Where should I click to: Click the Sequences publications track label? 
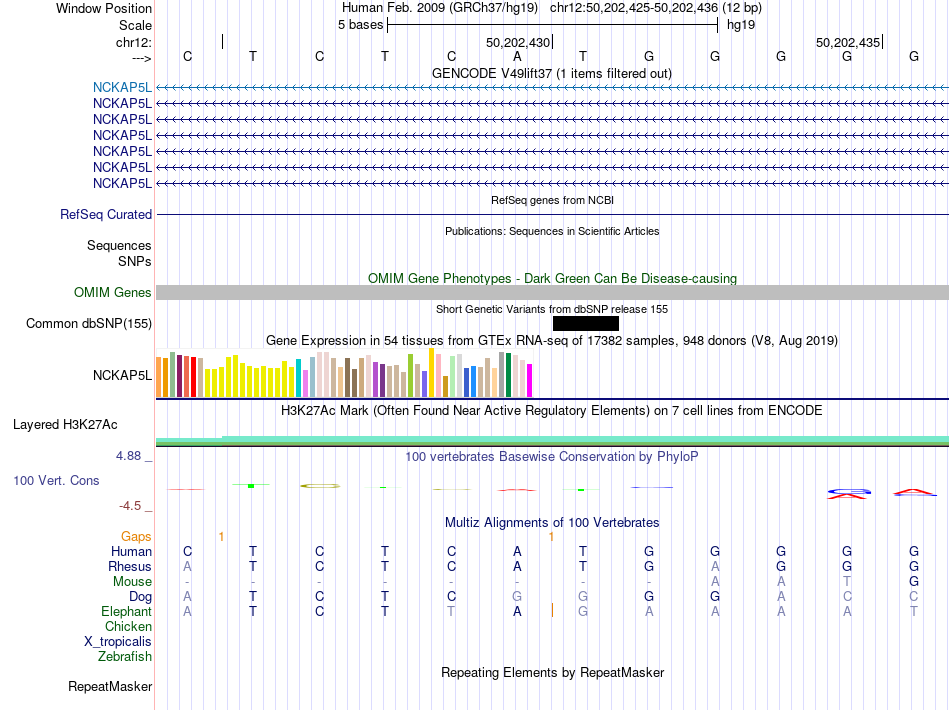119,245
